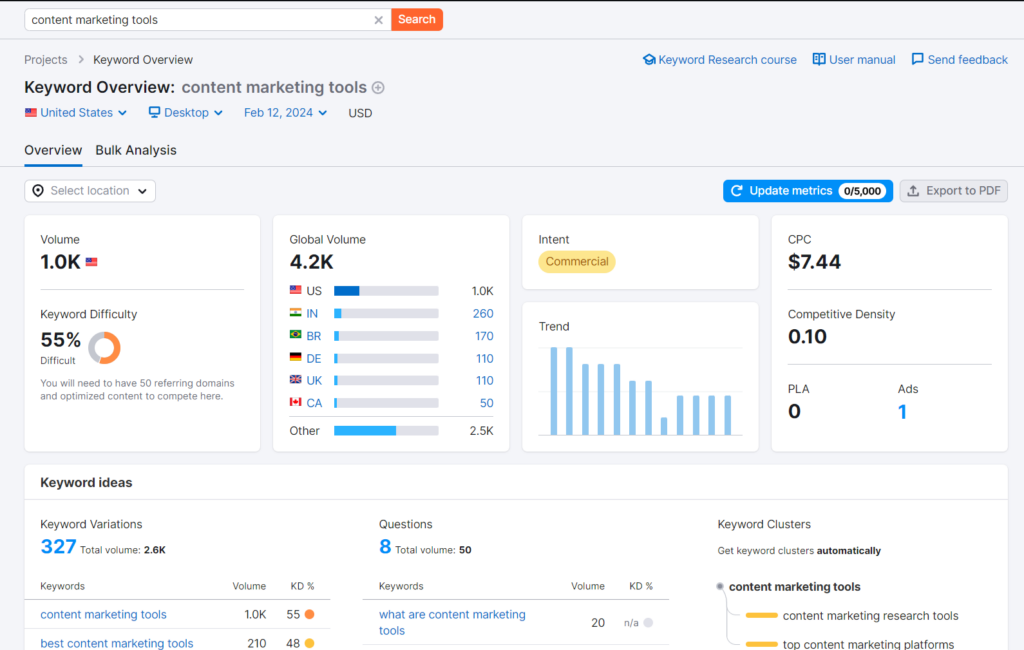The image size is (1024, 650).
Task: Open the 327 Keyword Variations link
Action: click(58, 546)
